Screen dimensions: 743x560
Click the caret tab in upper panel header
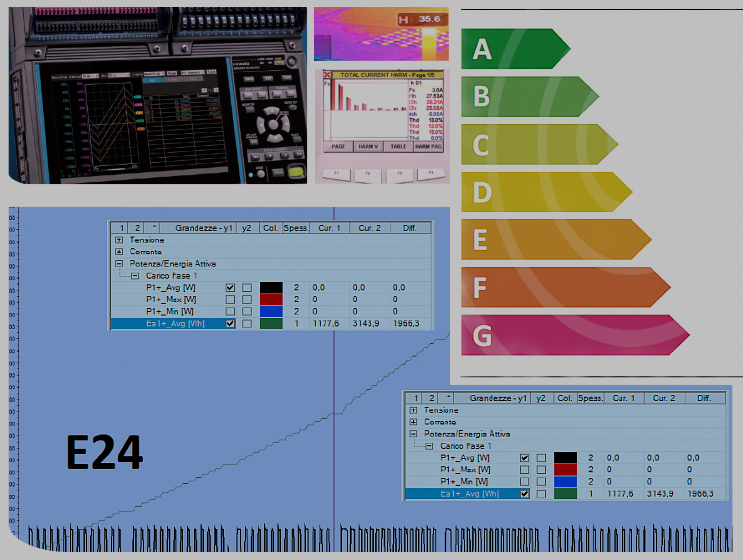[154, 228]
